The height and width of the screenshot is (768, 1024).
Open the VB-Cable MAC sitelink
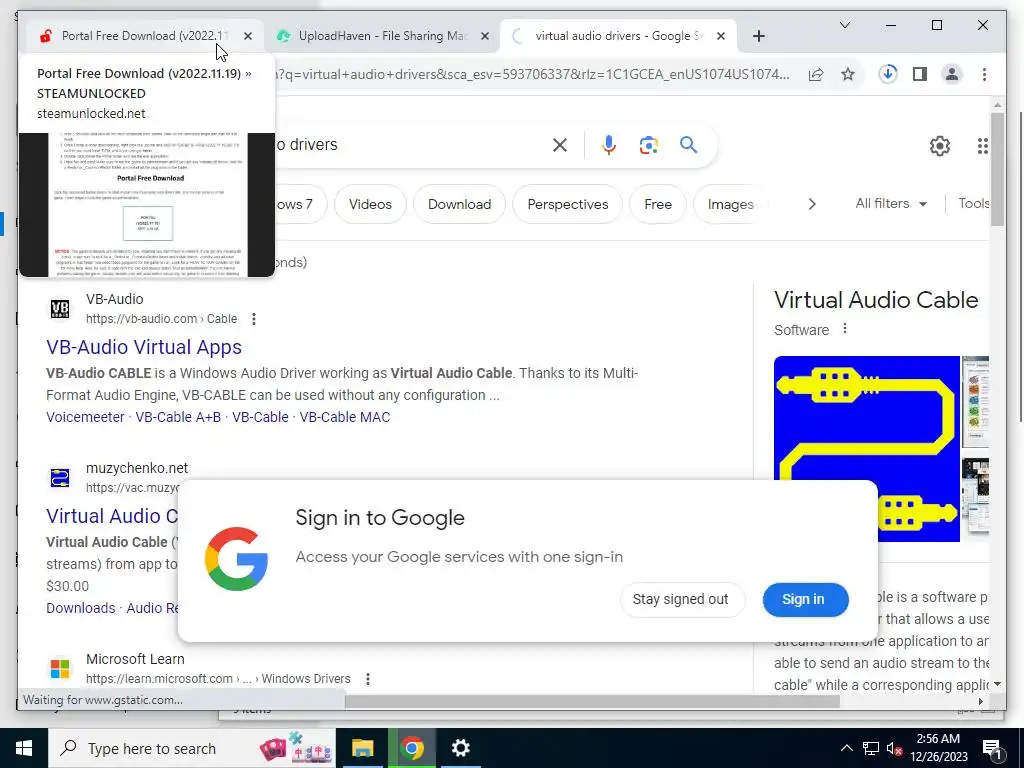(345, 417)
